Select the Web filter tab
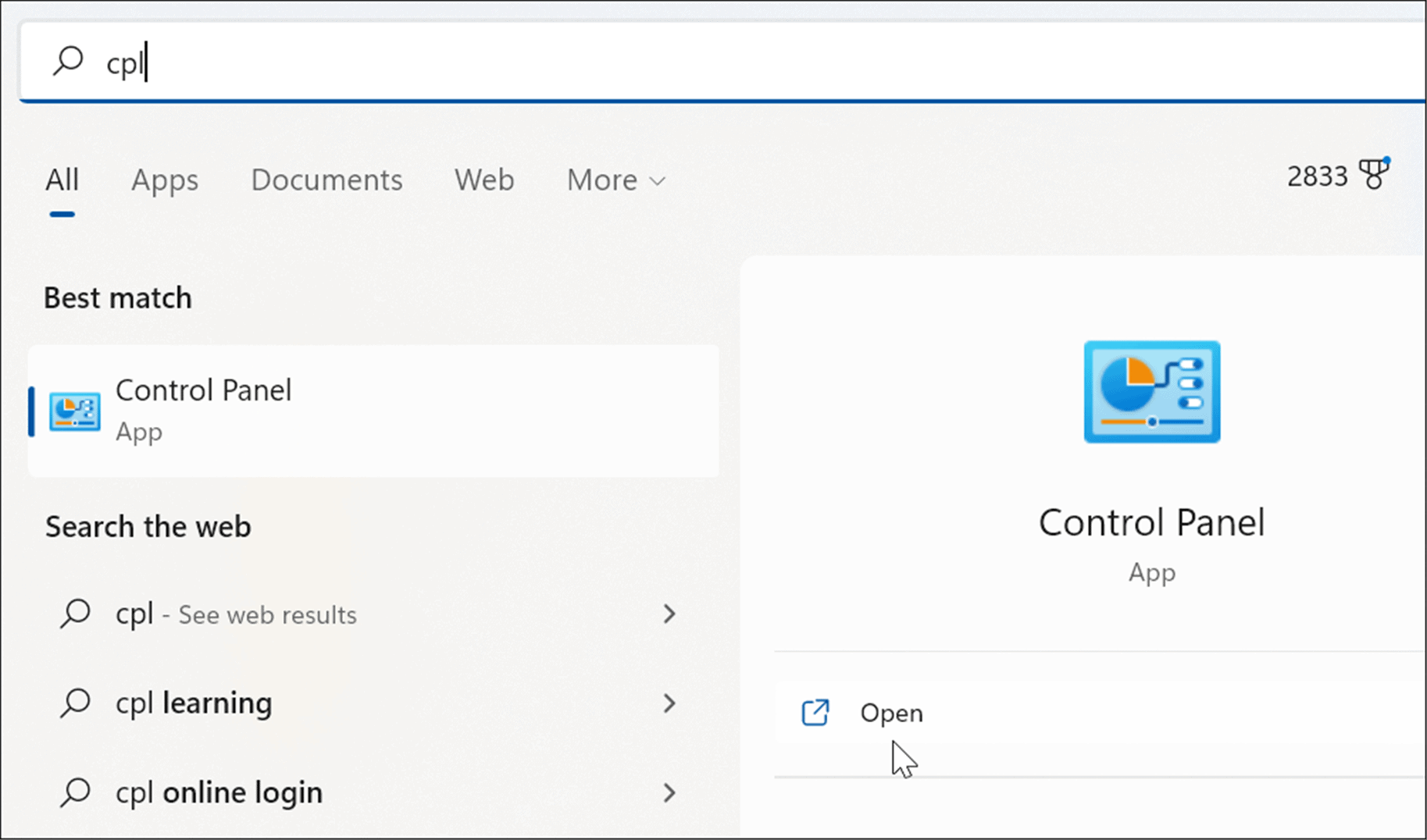Screen dimensions: 1427x840 tap(483, 180)
